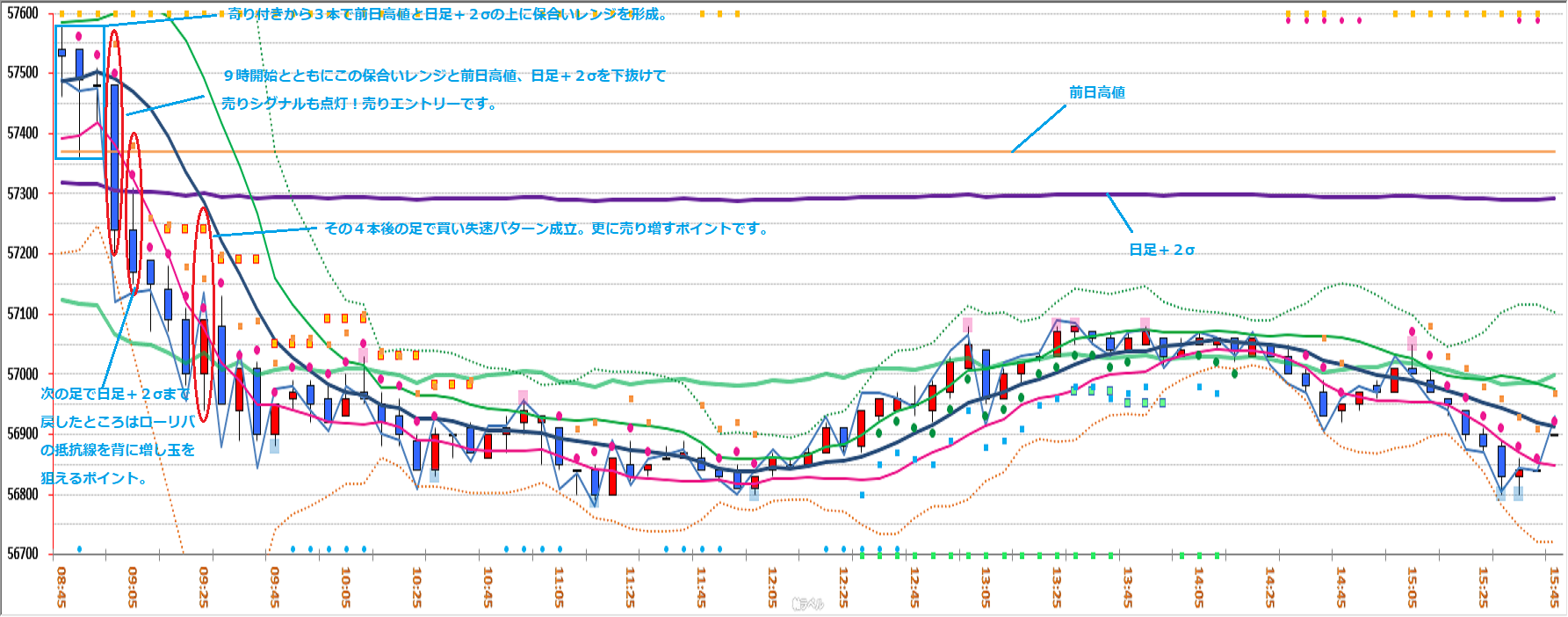Select the annotation starting with 寄り付きから3本で
This screenshot has height=617, width=1568.
[x=448, y=14]
